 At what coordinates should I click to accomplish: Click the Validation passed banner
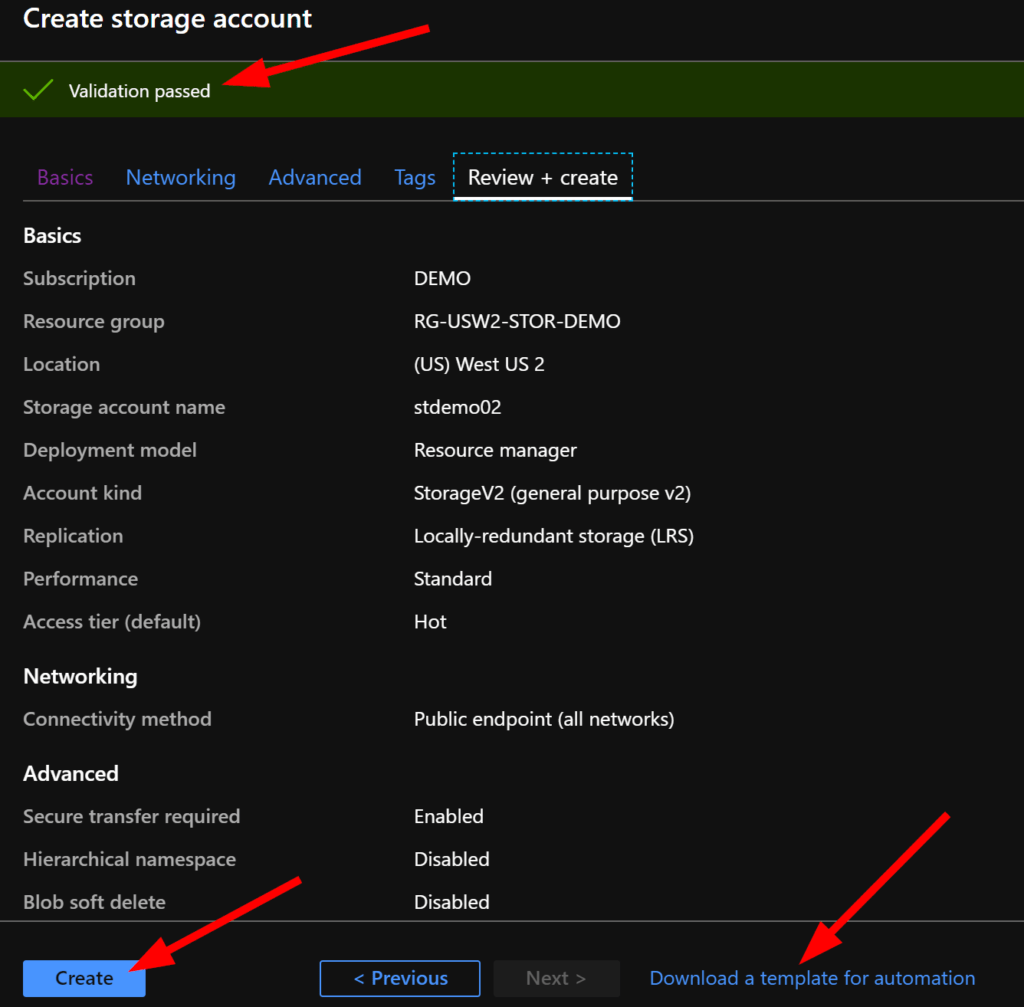click(x=139, y=89)
